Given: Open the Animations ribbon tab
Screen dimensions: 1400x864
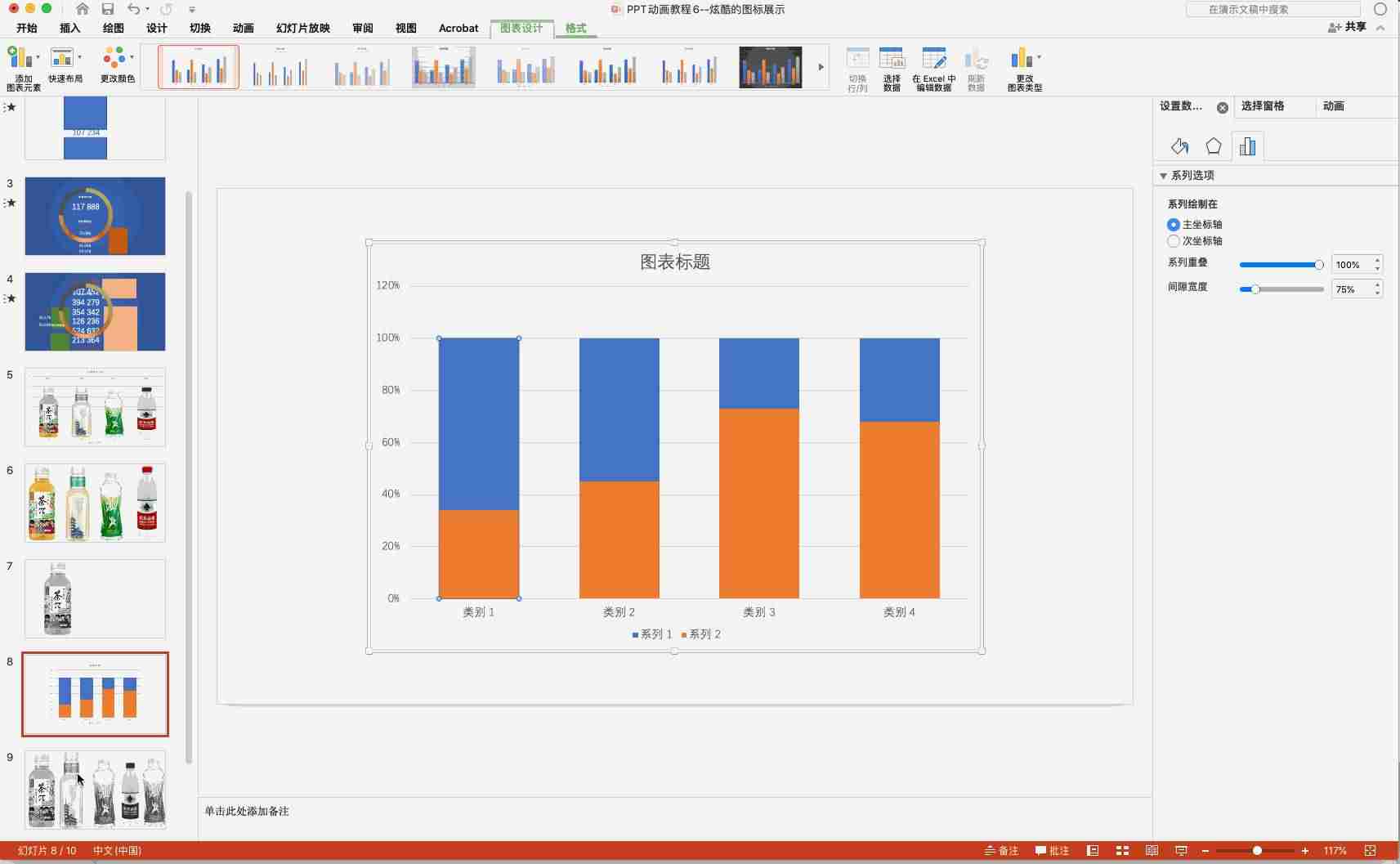Looking at the screenshot, I should 243,28.
